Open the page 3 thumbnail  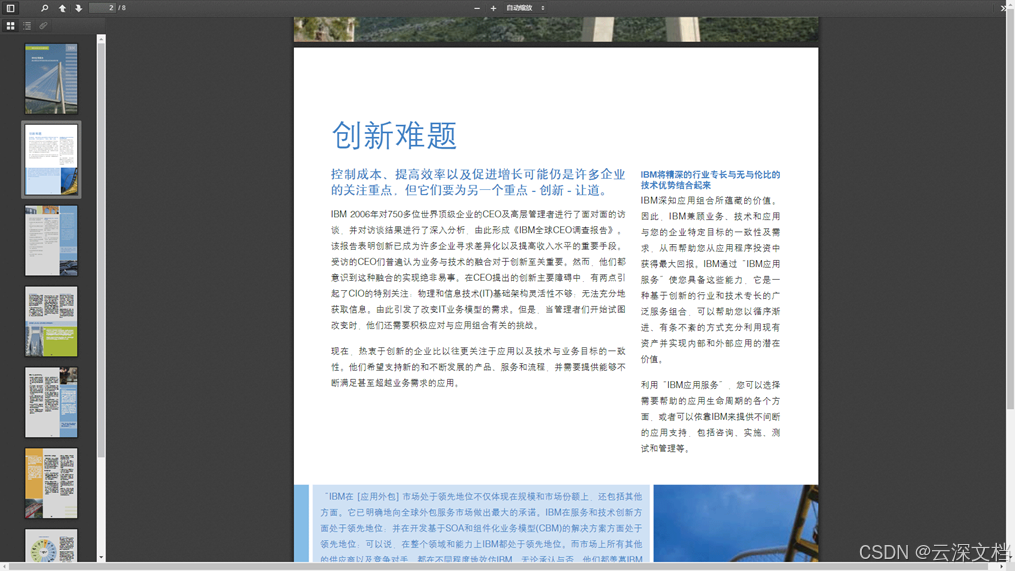tap(51, 241)
